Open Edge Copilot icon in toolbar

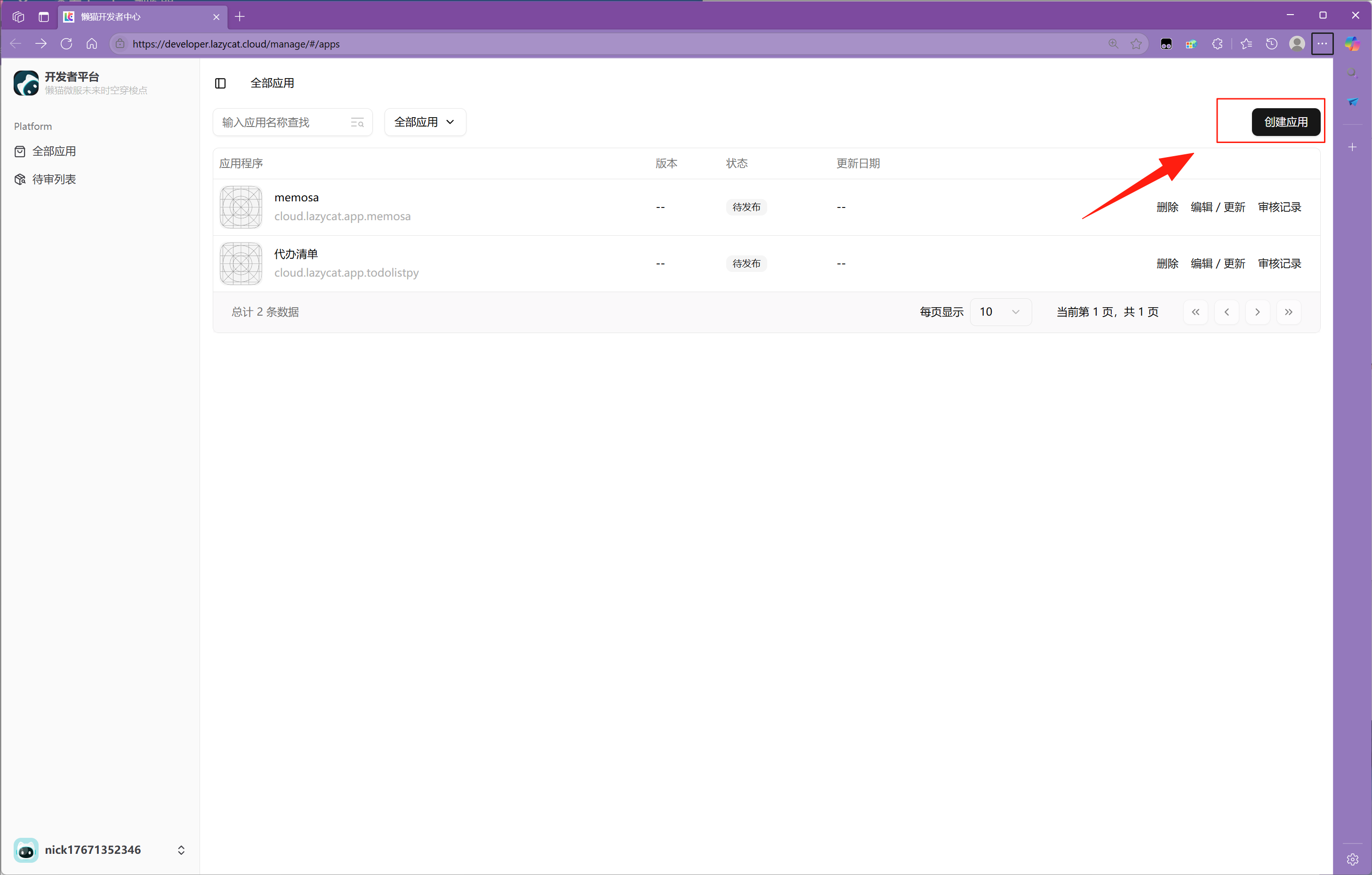[x=1352, y=44]
